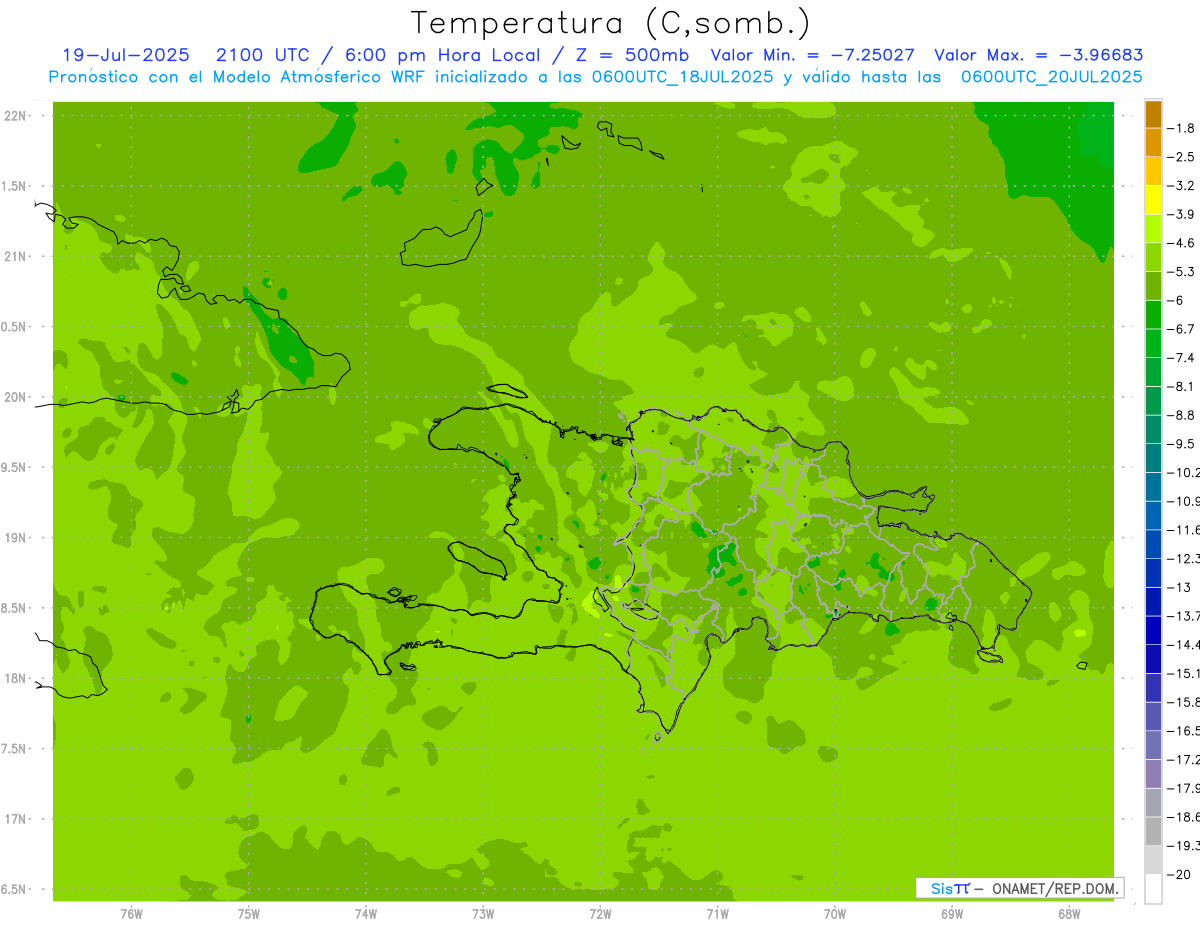
Task: Click the 'Valor Max. = -3.96683' readout
Action: [1039, 55]
